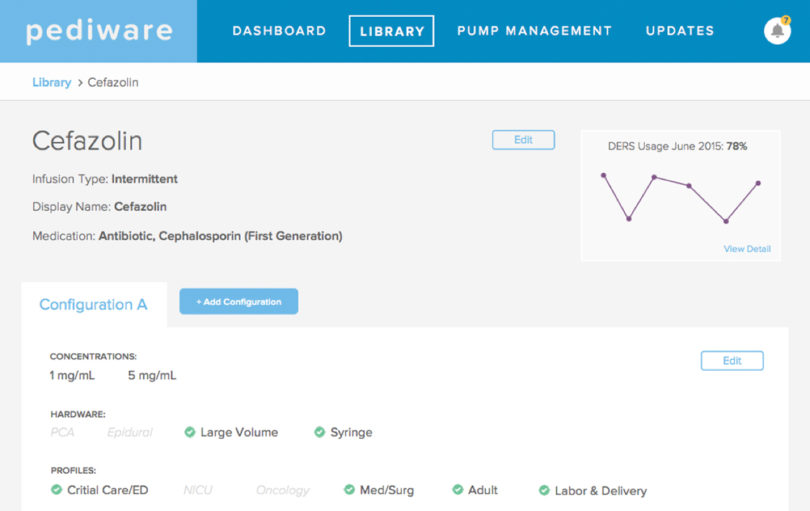Enable the NICU profile
This screenshot has width=810, height=511.
198,490
